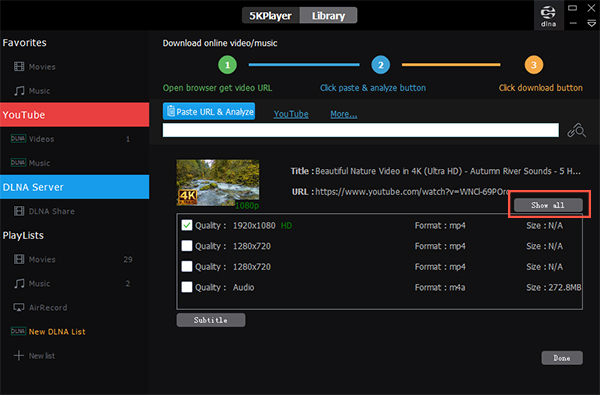
Task: Click the video Title text line
Action: (x=435, y=171)
